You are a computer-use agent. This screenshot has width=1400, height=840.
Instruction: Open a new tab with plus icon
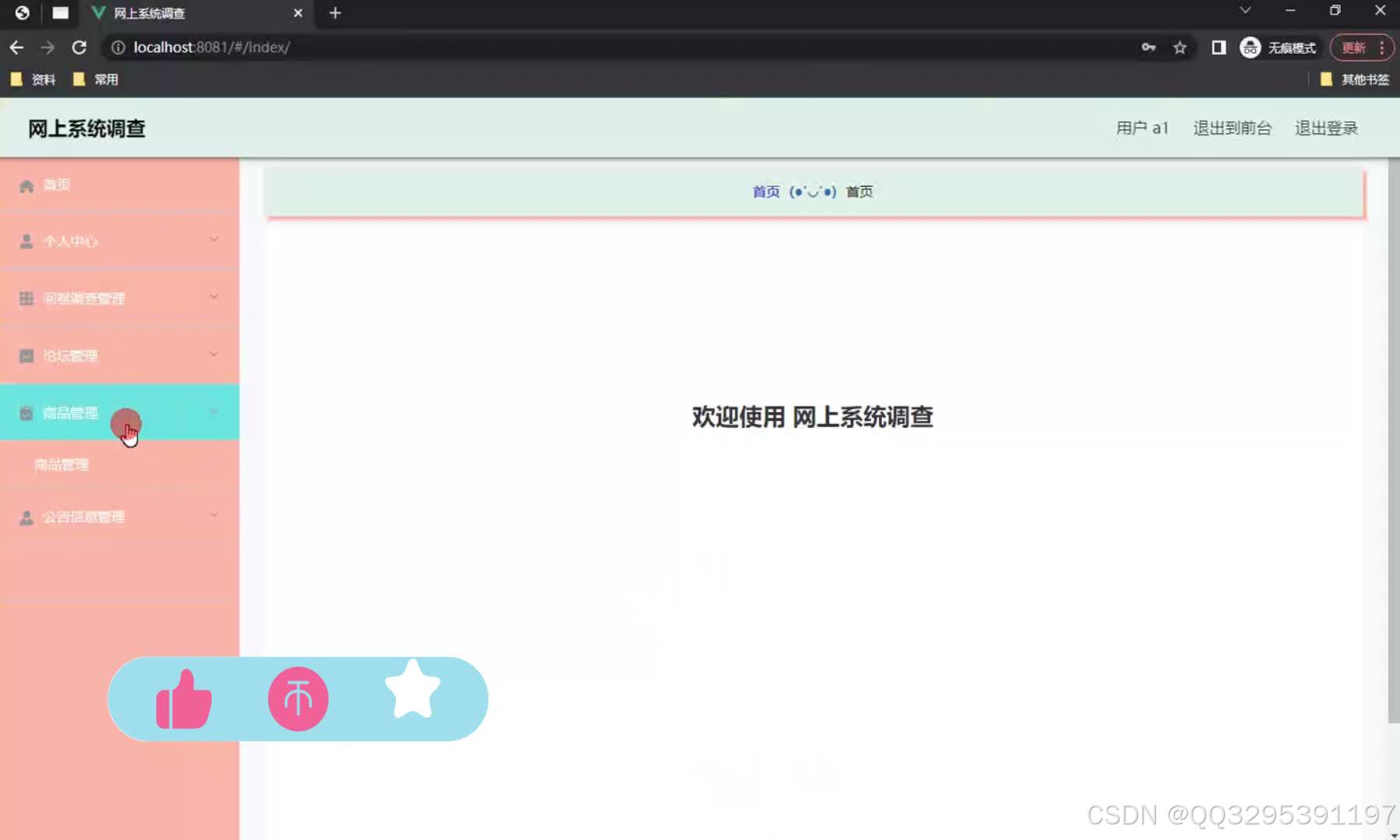pos(335,13)
